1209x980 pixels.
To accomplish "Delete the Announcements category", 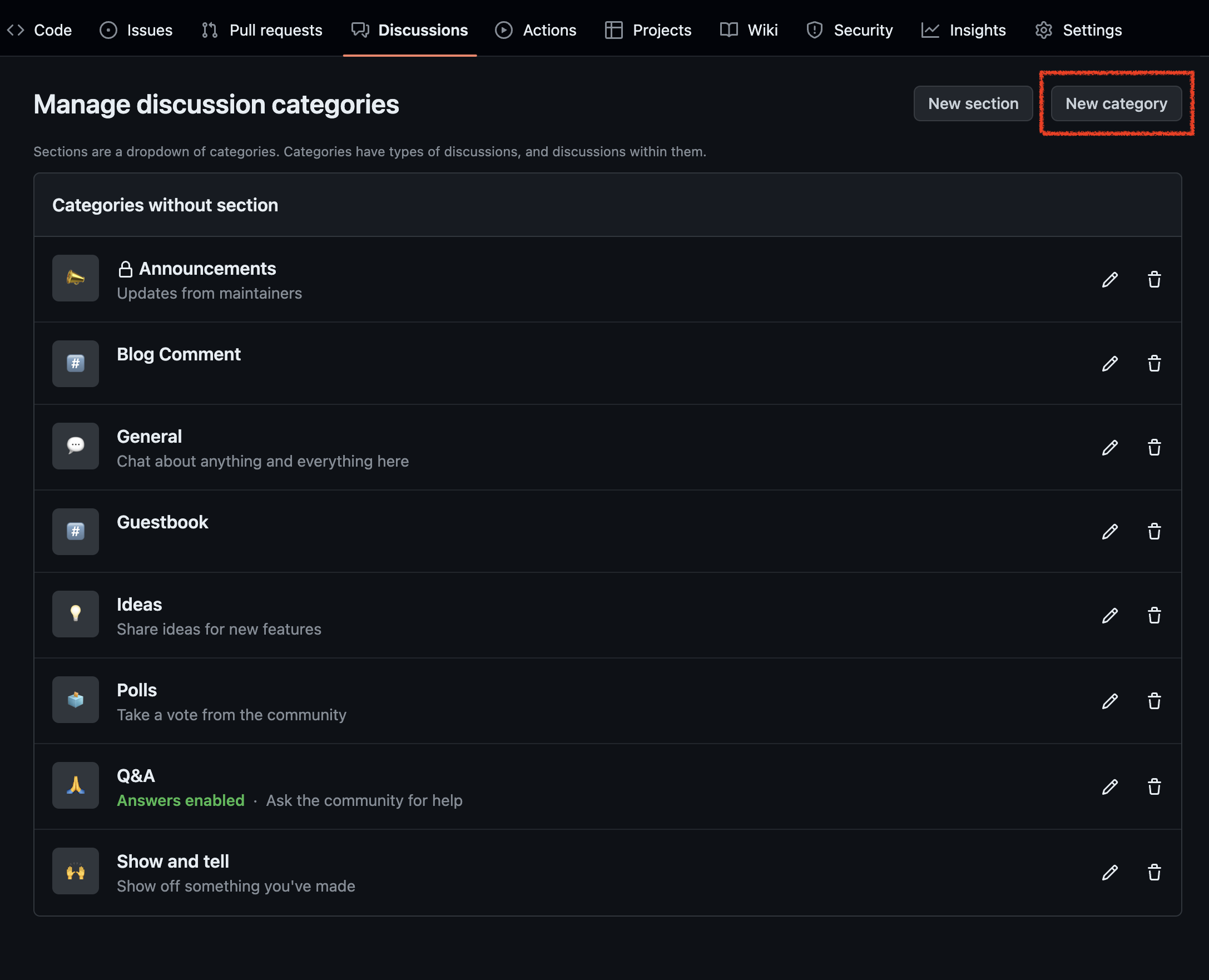I will point(1154,279).
